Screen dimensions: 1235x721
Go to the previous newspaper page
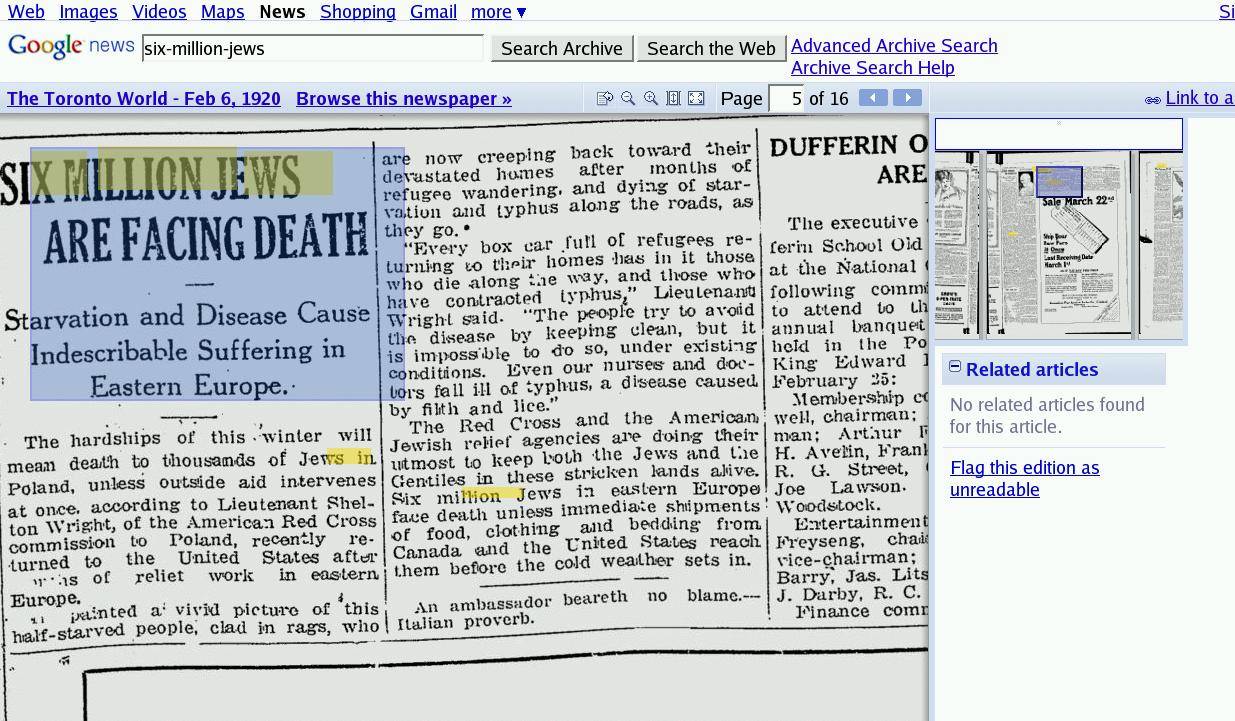(873, 97)
